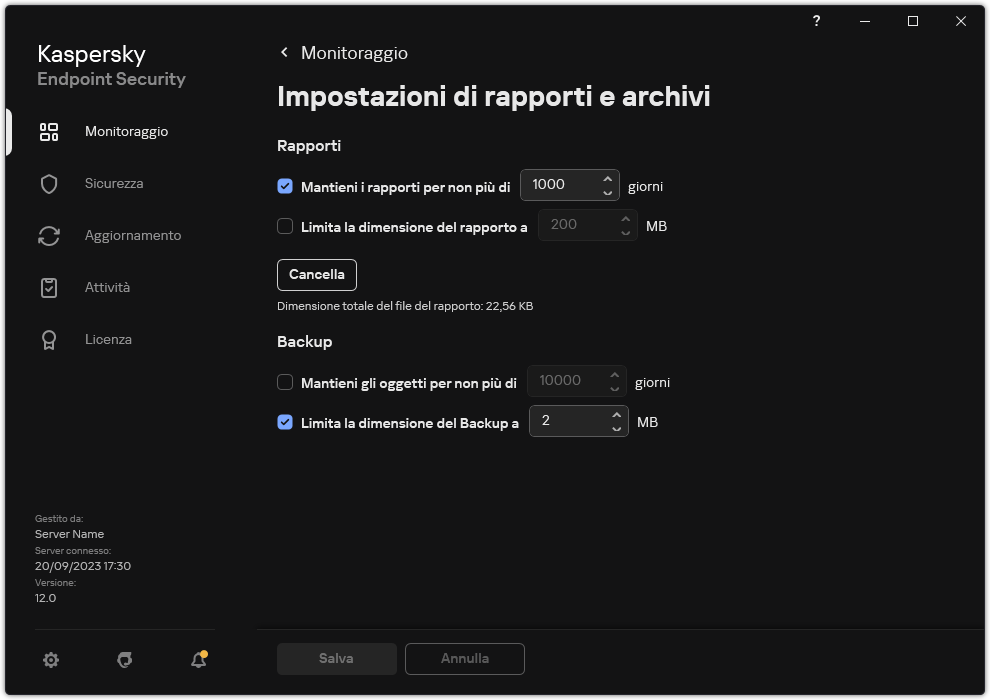Select the Monitoraggio grid icon in sidebar
The image size is (990, 700).
[48, 131]
